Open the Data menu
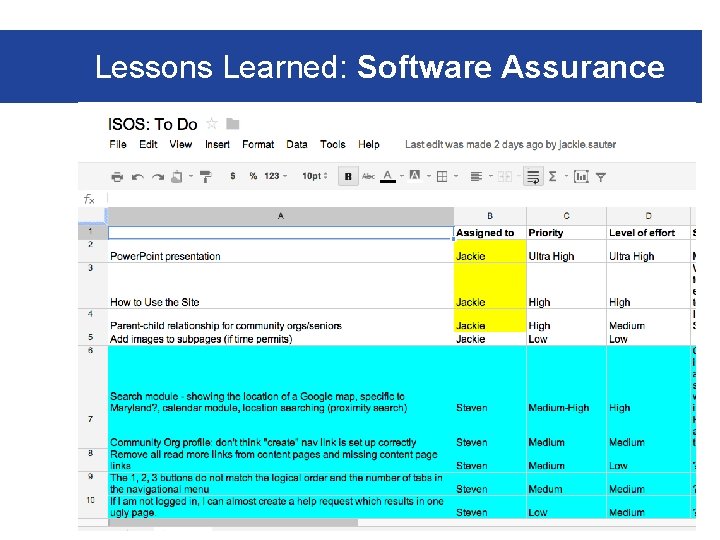The height and width of the screenshot is (540, 720). pos(297,145)
